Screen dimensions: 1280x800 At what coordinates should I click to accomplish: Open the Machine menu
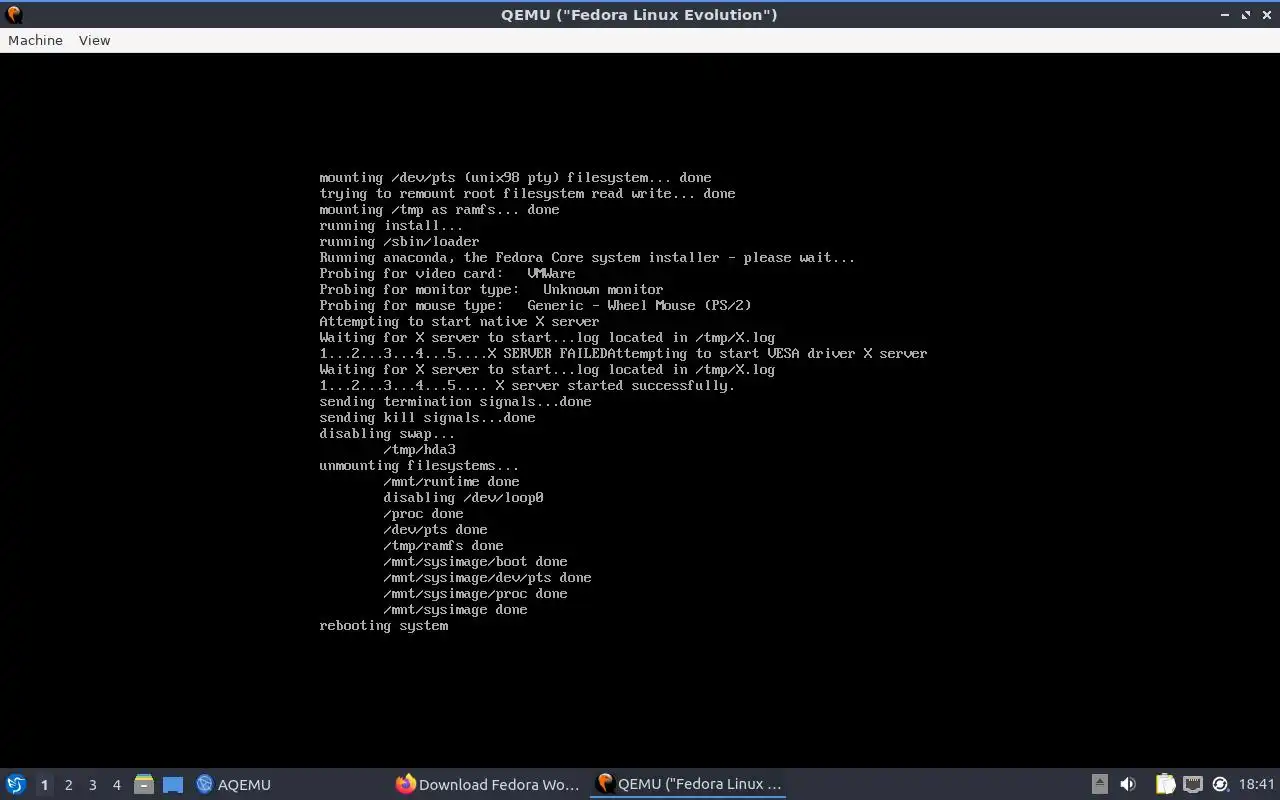35,40
